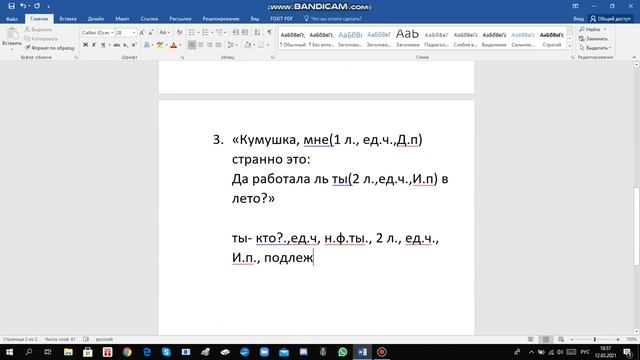Apply subscript formatting
Viewport: 640px width, 360px height.
coord(125,45)
